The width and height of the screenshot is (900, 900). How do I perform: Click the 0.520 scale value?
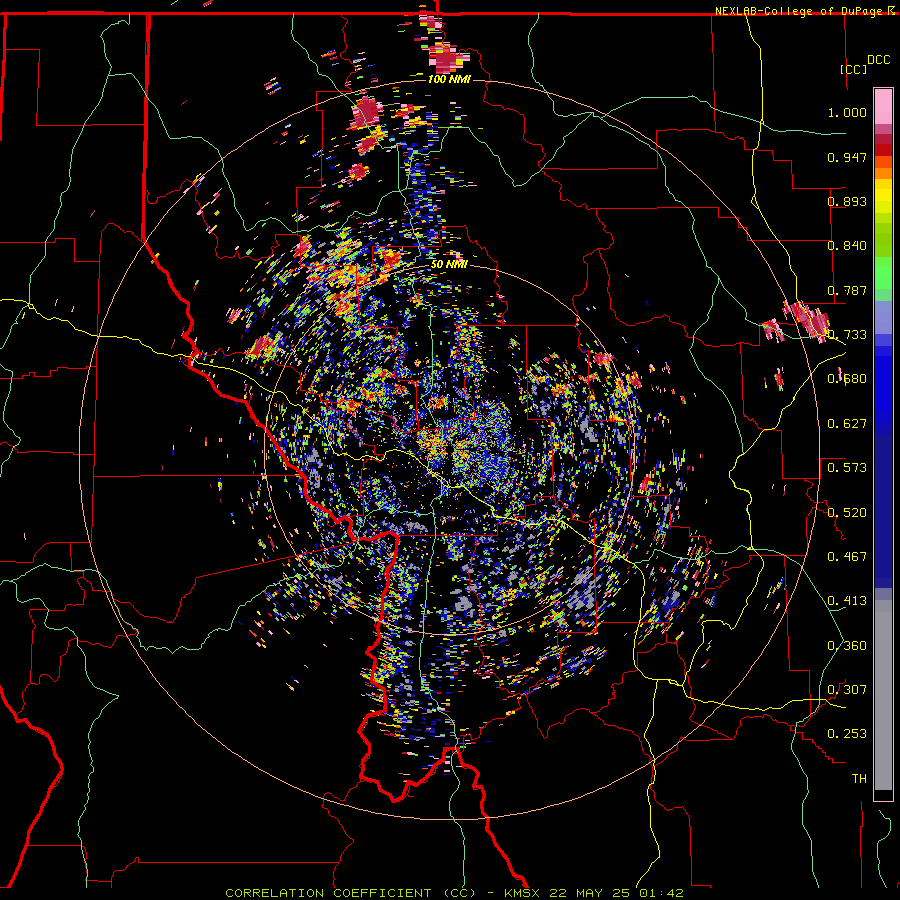coord(847,513)
